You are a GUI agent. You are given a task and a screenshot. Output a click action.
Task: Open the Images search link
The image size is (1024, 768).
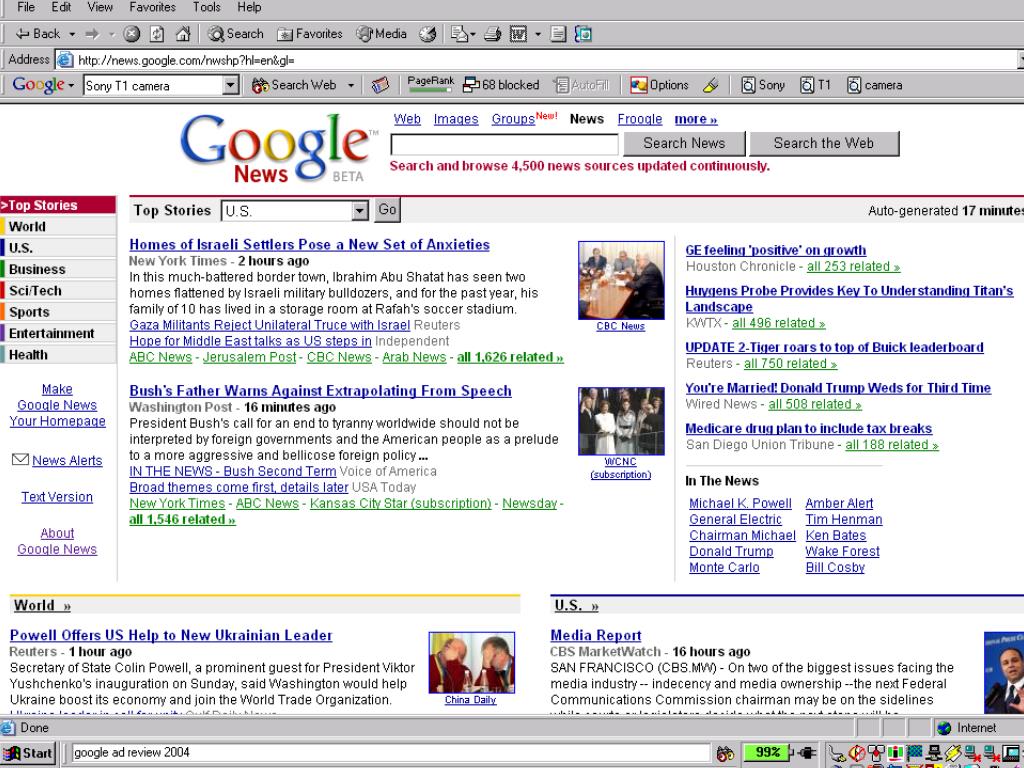(x=456, y=119)
